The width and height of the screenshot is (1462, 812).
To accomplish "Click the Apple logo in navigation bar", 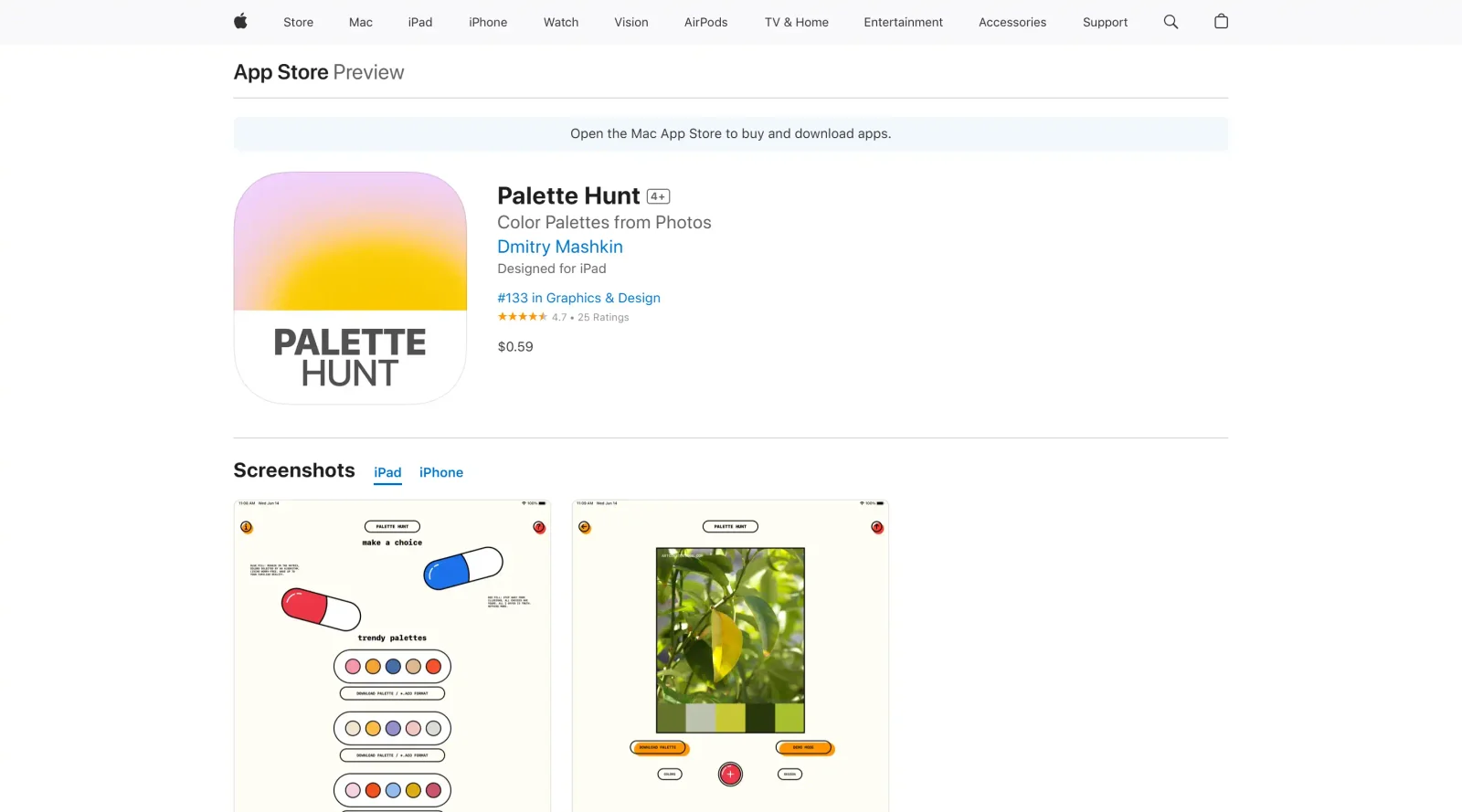I will (x=240, y=22).
